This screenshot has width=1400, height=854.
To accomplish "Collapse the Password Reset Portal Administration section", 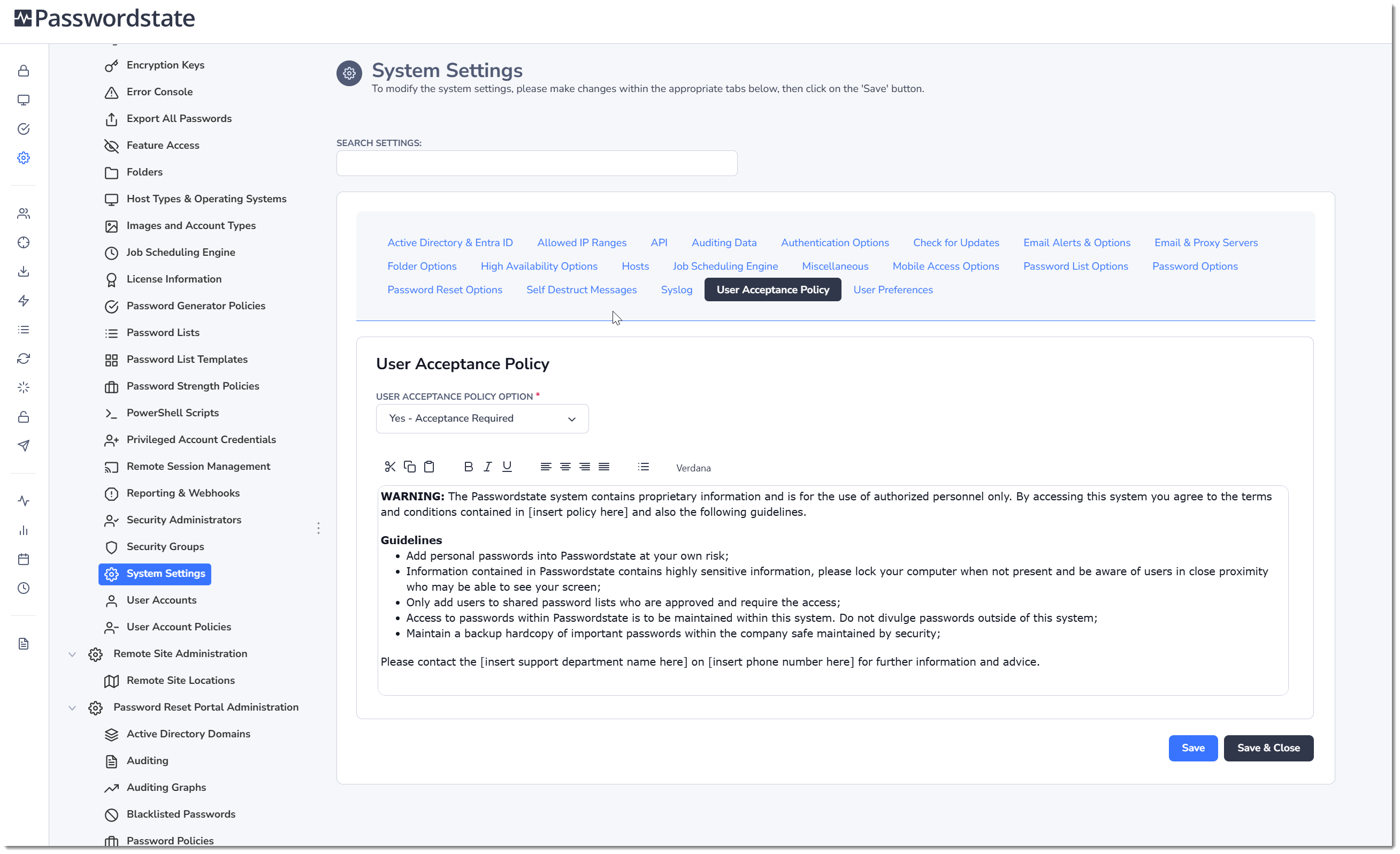I will point(72,708).
